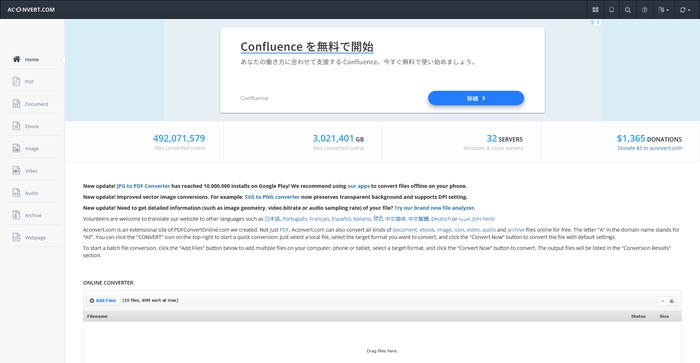Open the PDF sidebar menu label

tap(29, 82)
